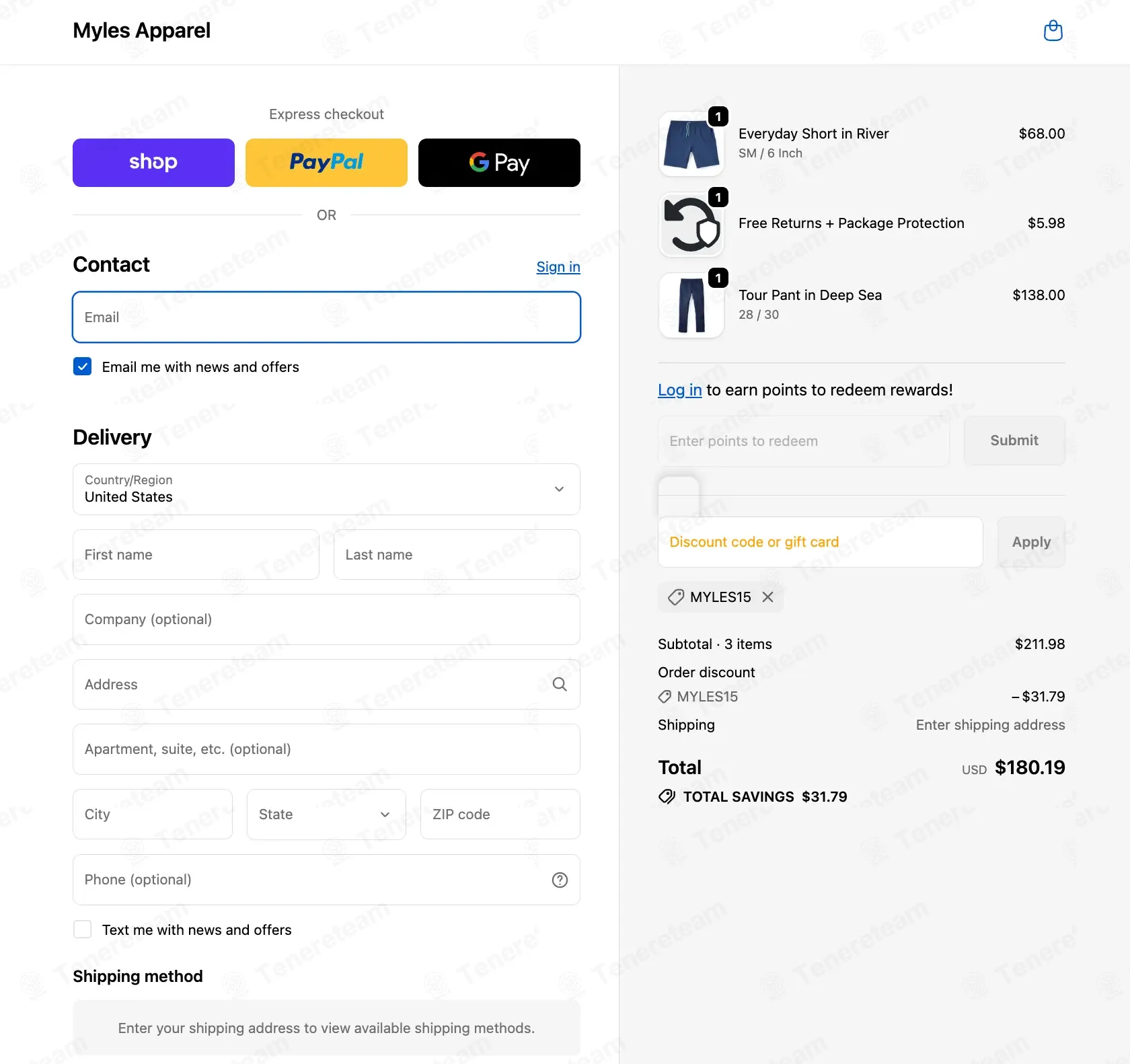1130x1064 pixels.
Task: Pay with Google Pay
Action: pos(499,163)
